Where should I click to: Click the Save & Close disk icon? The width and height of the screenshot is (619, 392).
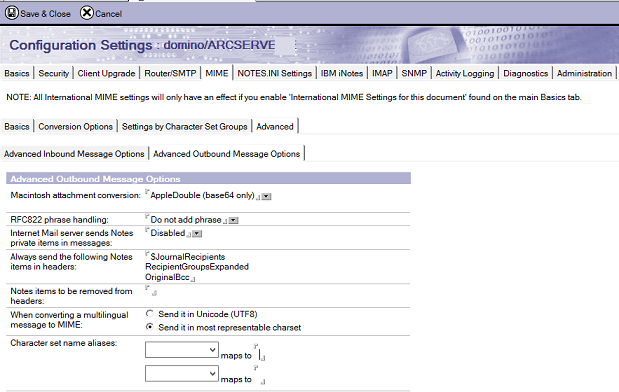(x=12, y=13)
